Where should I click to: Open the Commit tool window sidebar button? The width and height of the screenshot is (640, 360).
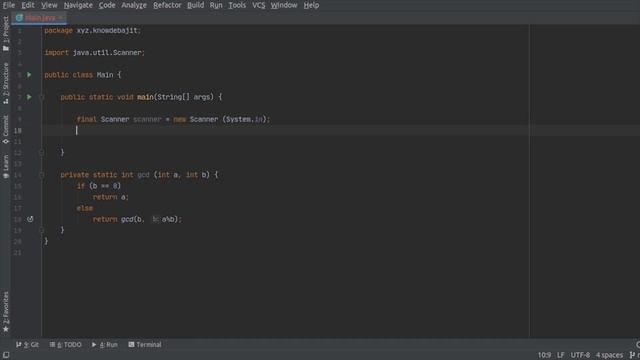click(x=6, y=129)
